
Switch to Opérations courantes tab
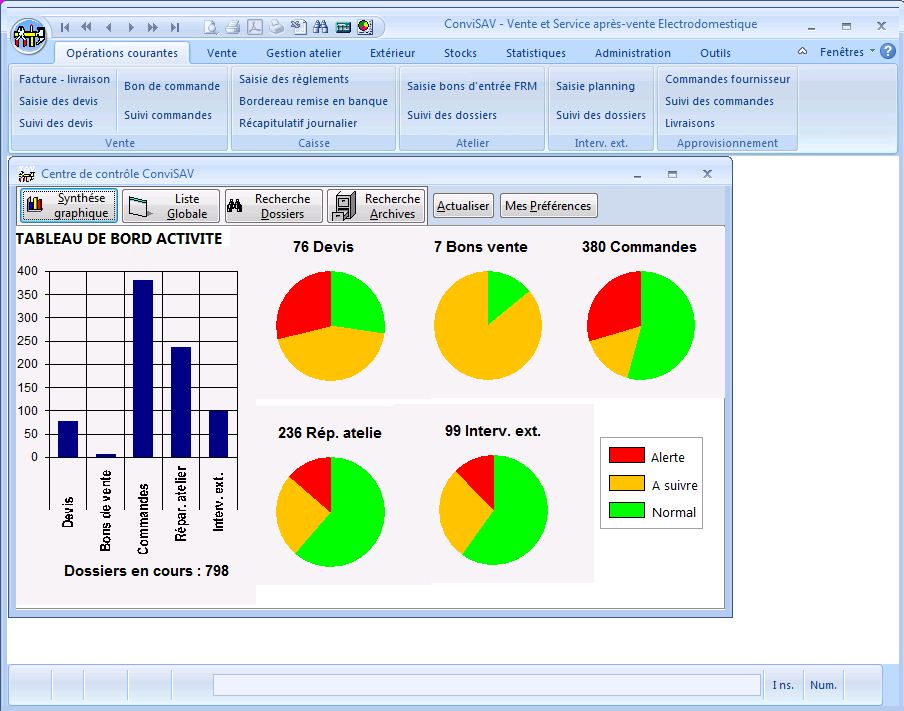[122, 53]
